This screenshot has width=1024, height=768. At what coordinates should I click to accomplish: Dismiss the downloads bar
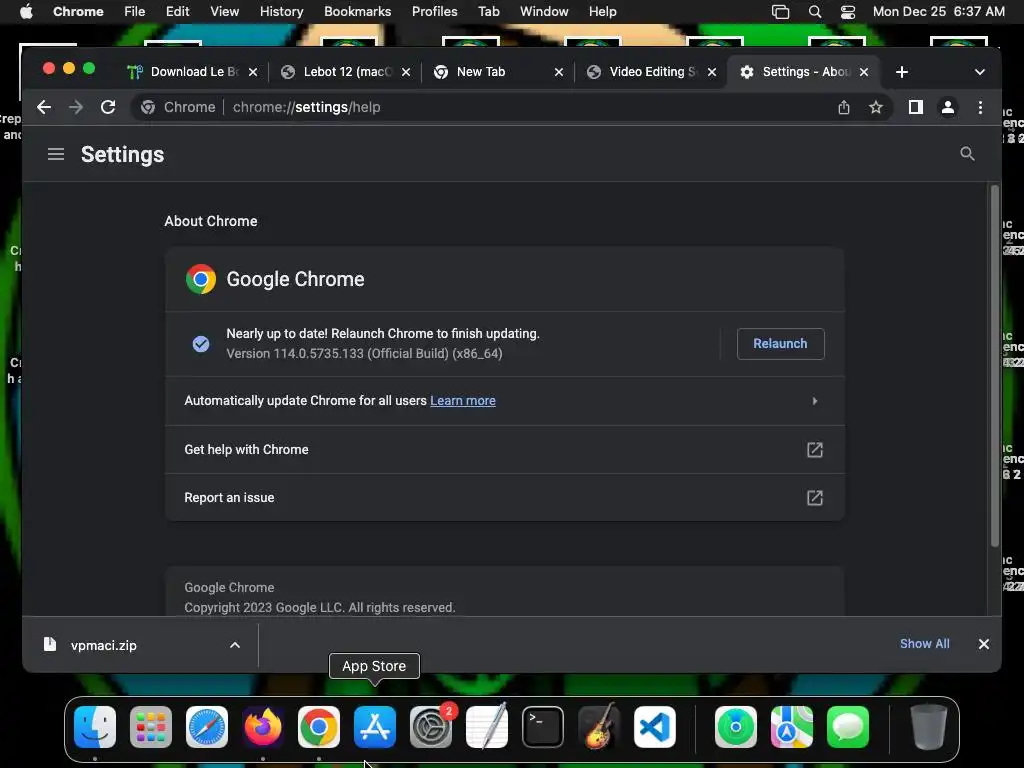tap(984, 644)
